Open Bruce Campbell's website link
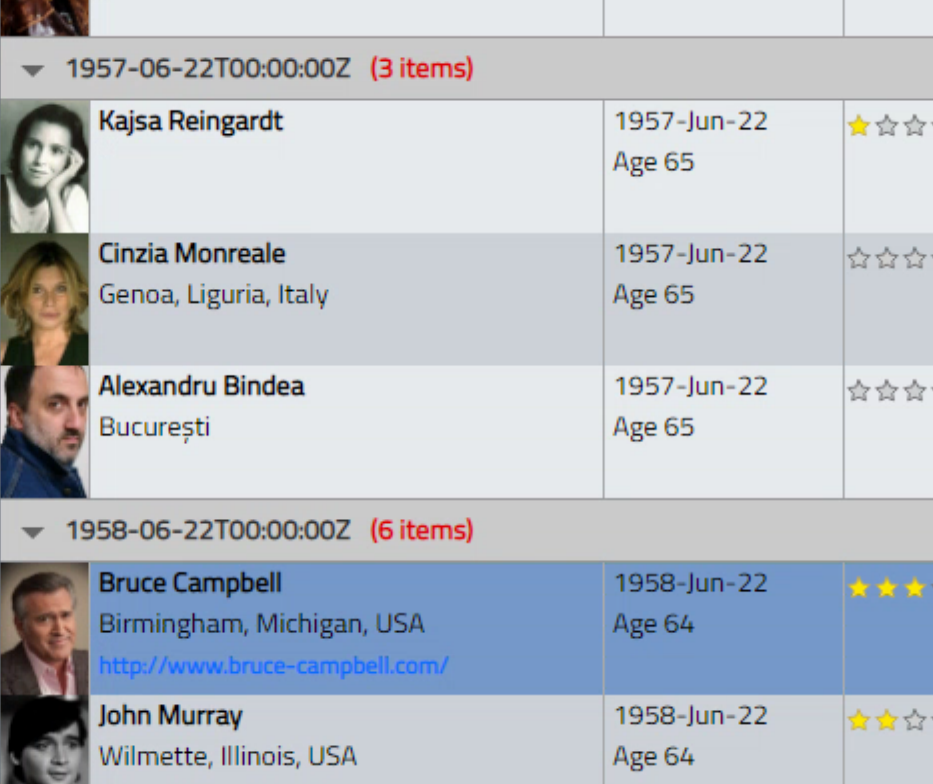The image size is (933, 784). (x=274, y=665)
